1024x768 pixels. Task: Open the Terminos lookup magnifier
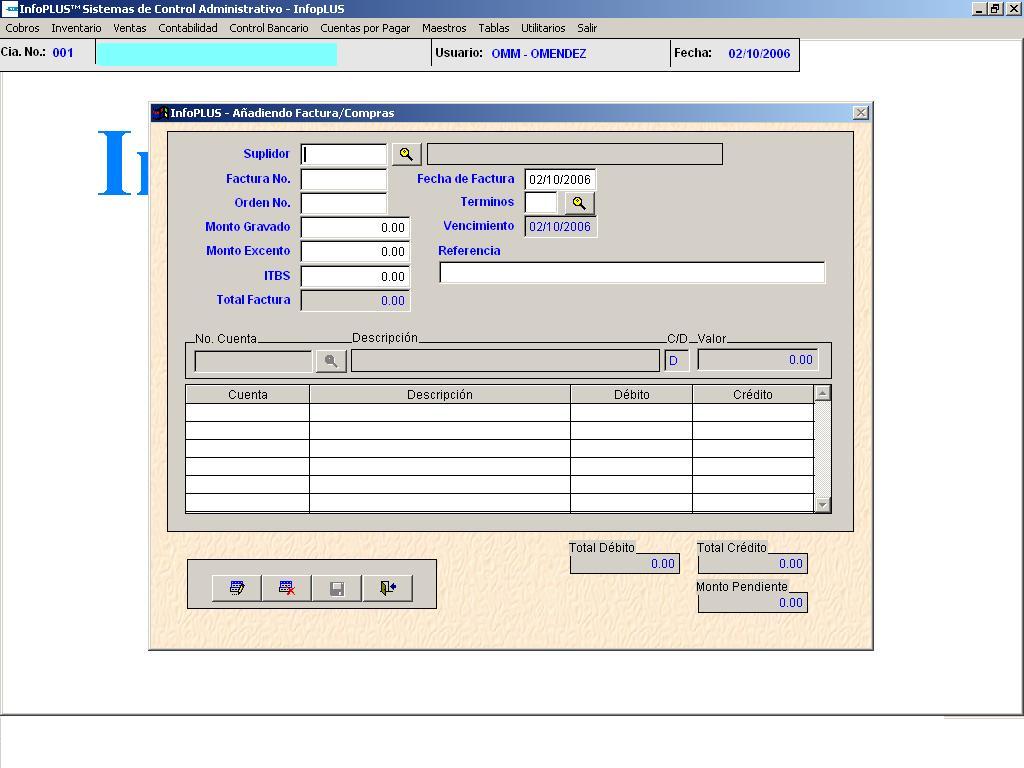(x=579, y=203)
